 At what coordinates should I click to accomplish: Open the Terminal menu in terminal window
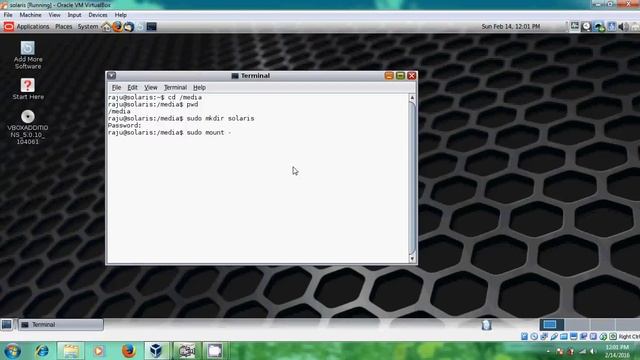175,87
